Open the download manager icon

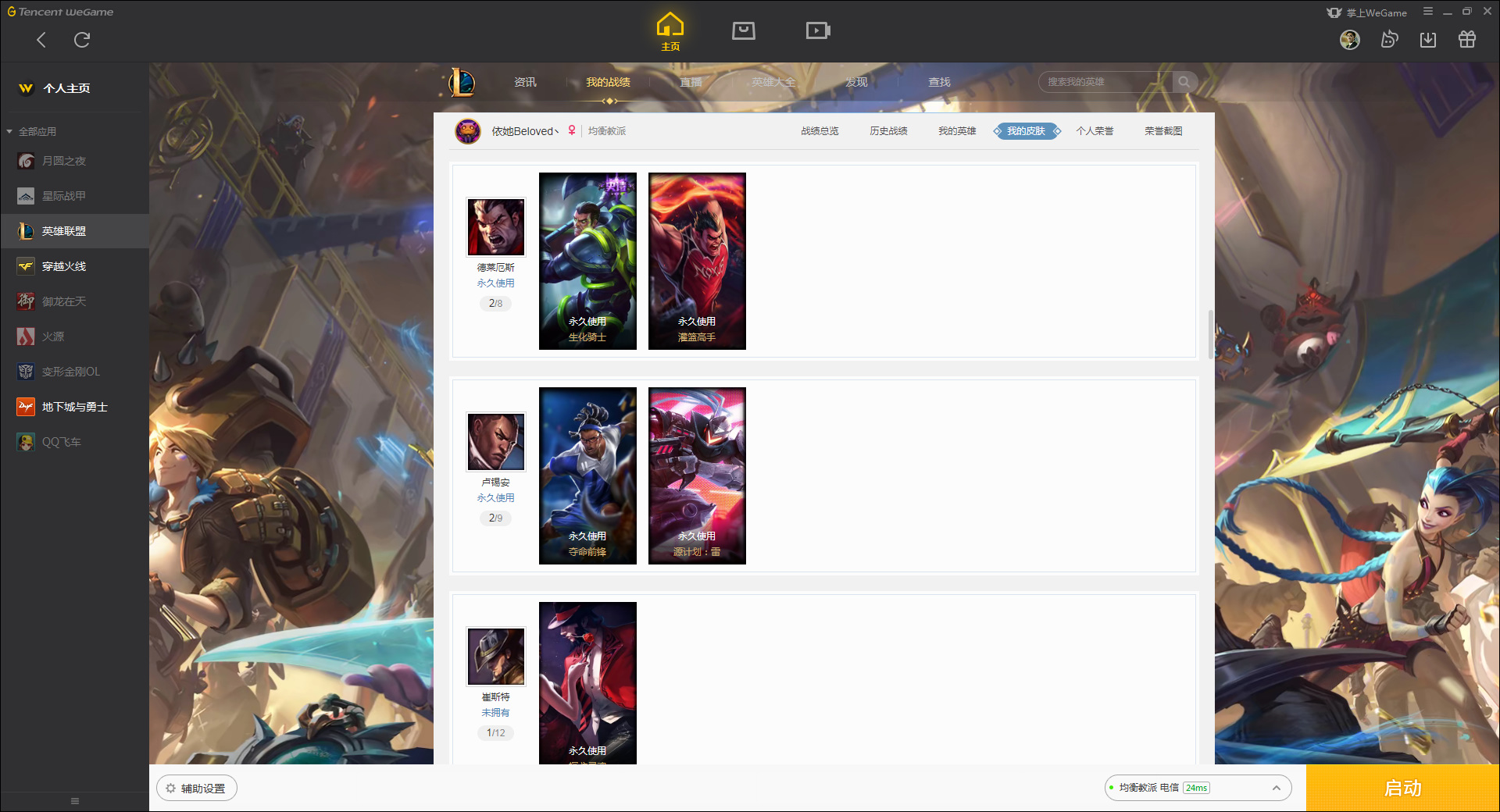1428,40
